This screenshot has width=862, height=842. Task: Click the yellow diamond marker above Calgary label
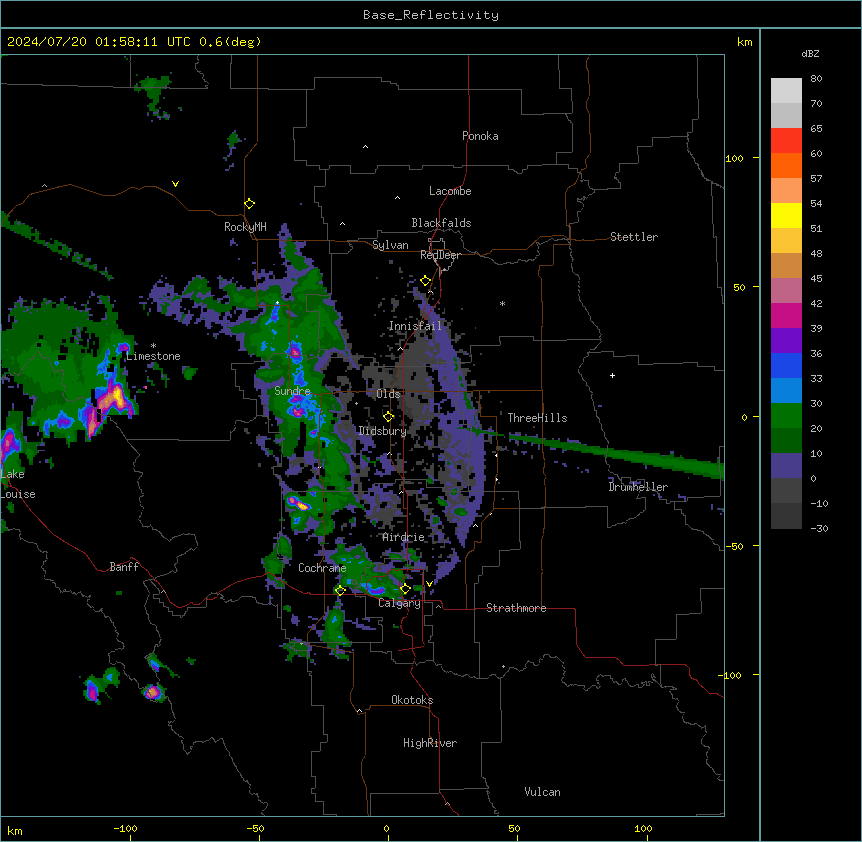(405, 589)
